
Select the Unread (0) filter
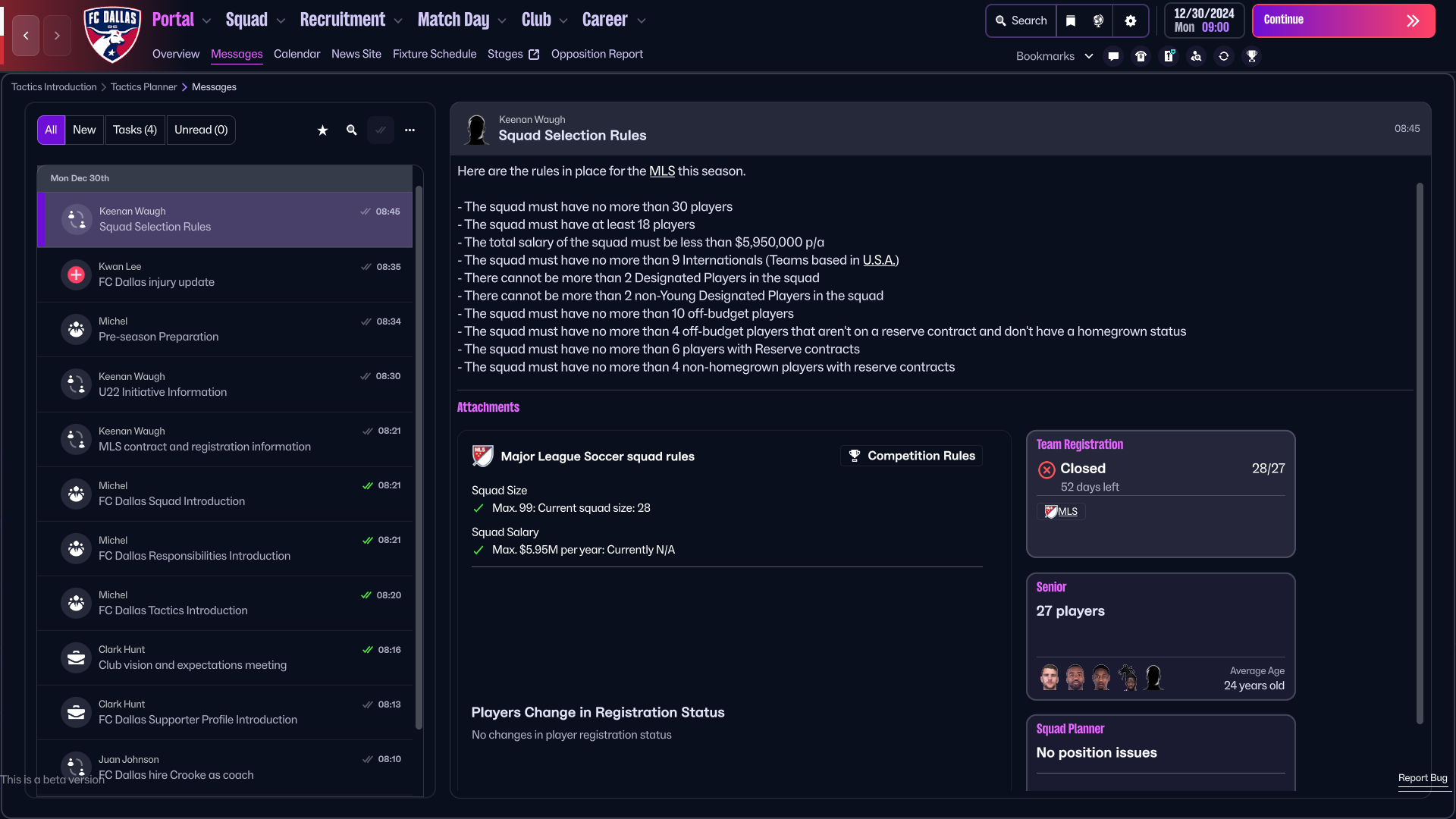tap(201, 130)
